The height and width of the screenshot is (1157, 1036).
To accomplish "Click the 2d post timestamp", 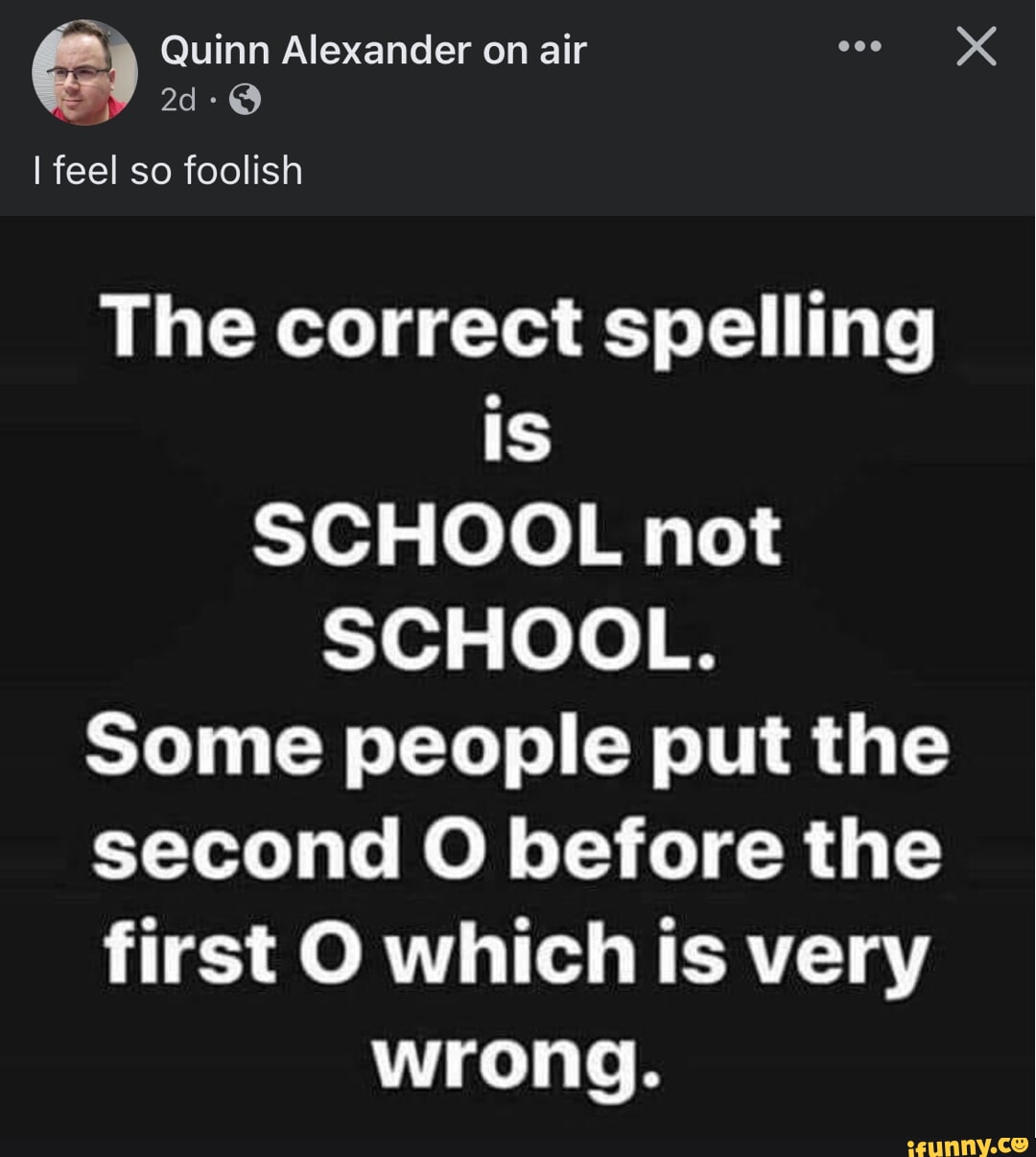I will (x=178, y=99).
